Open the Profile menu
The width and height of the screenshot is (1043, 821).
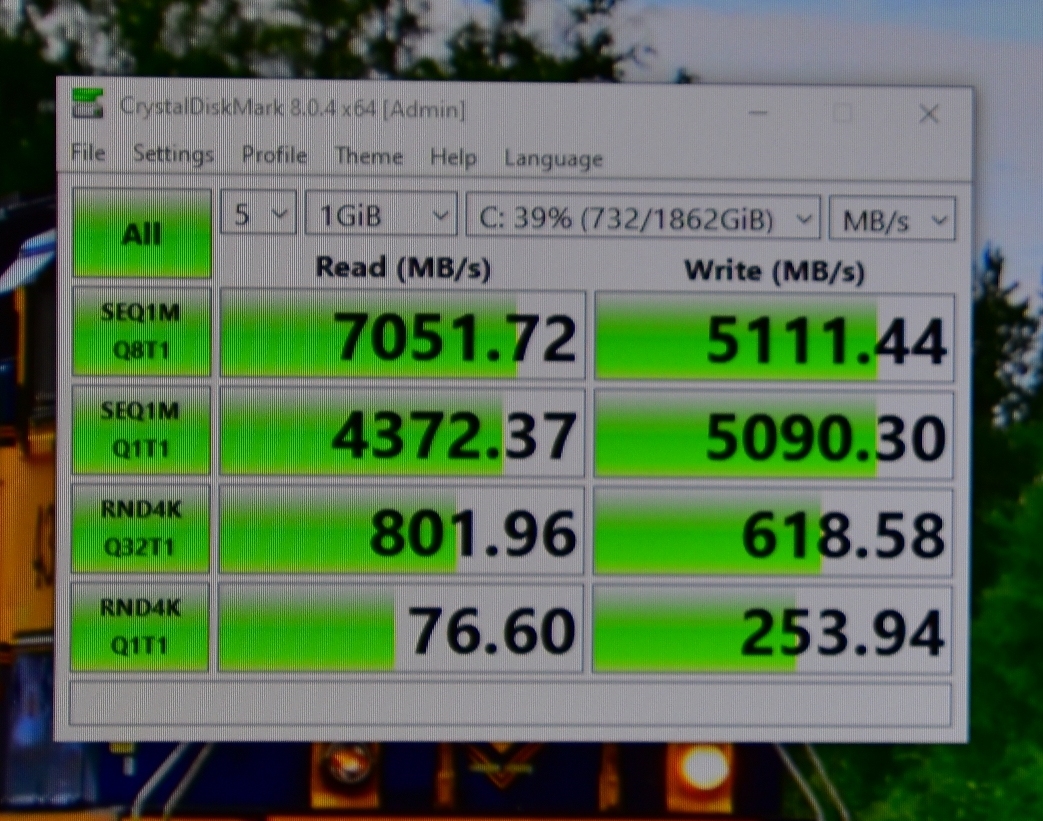pyautogui.click(x=274, y=155)
